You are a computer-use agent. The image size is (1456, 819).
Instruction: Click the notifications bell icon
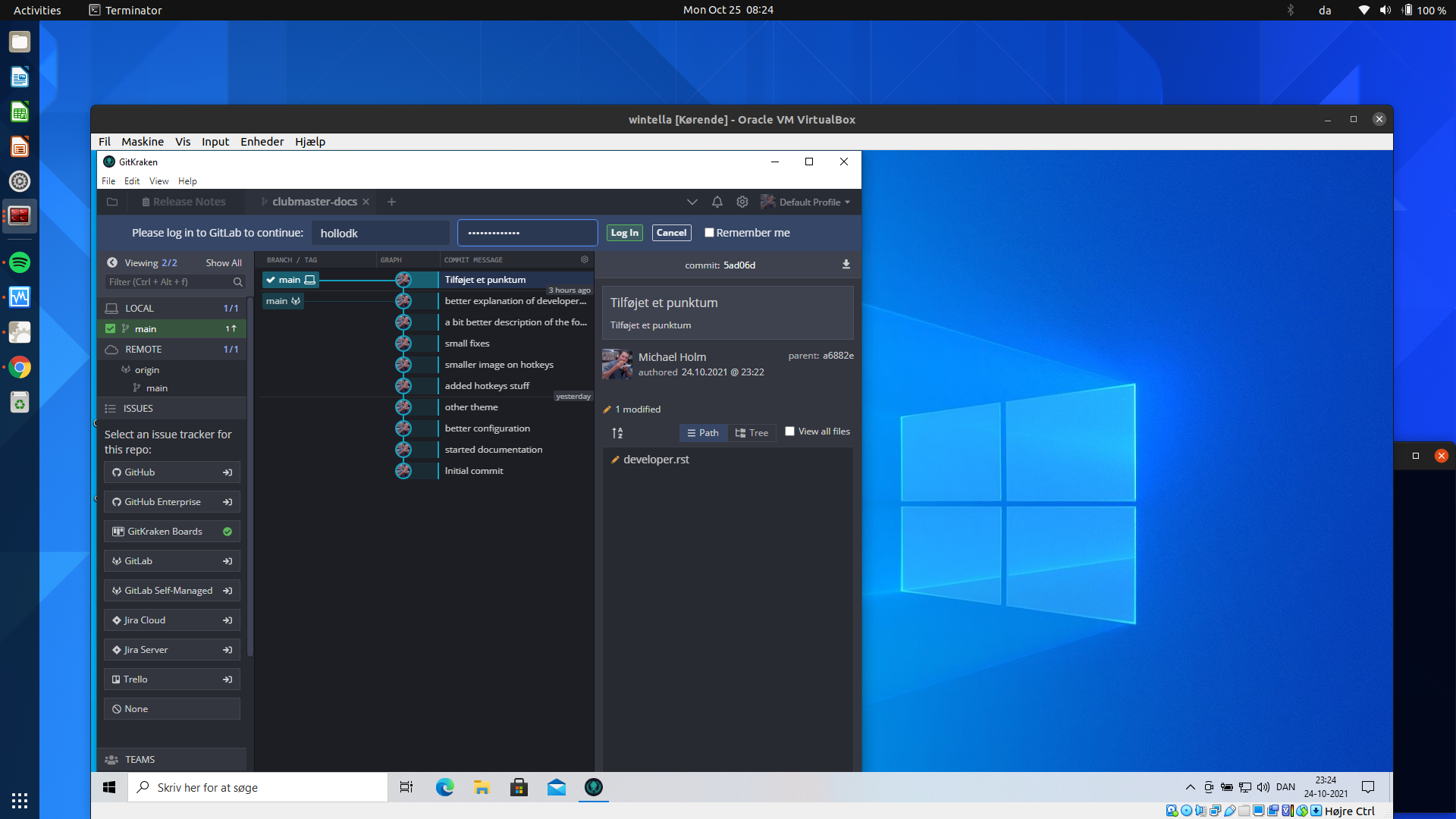(x=717, y=202)
